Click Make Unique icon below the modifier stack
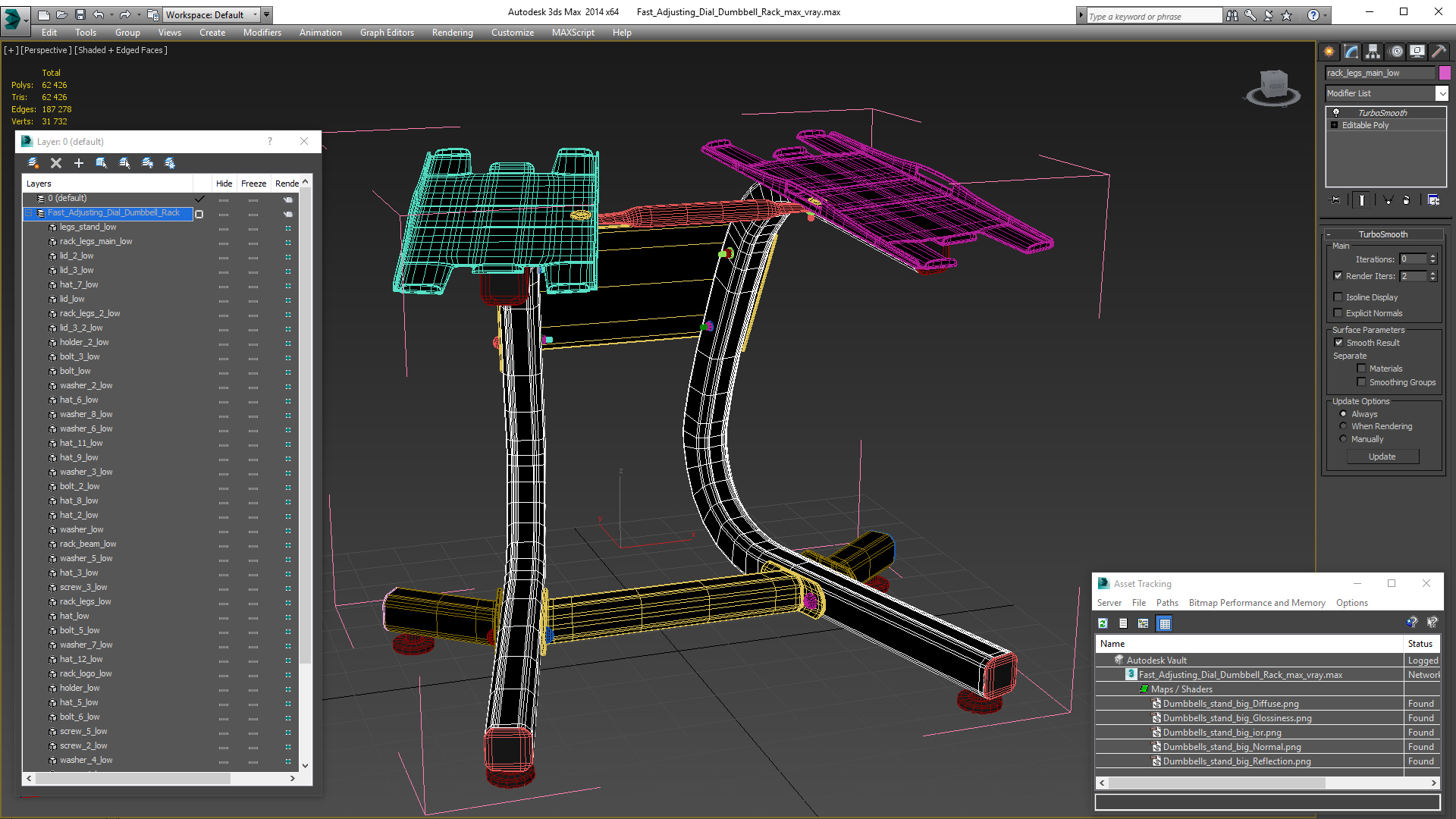The image size is (1456, 819). 1388,200
